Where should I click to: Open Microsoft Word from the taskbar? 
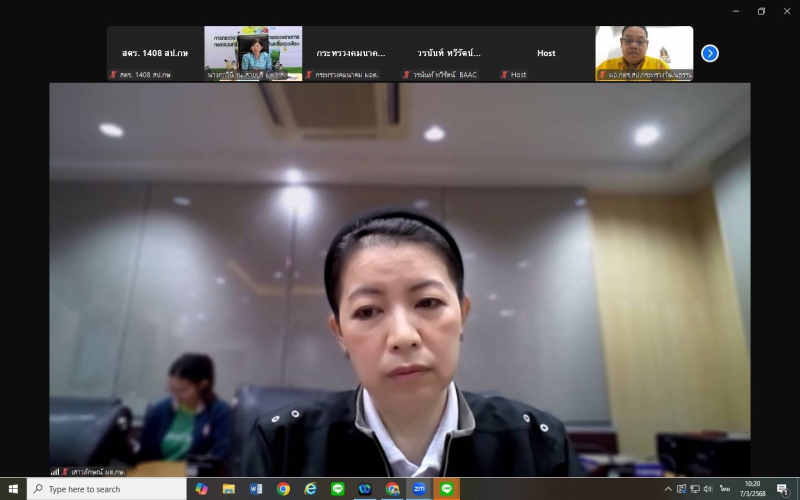(x=256, y=489)
